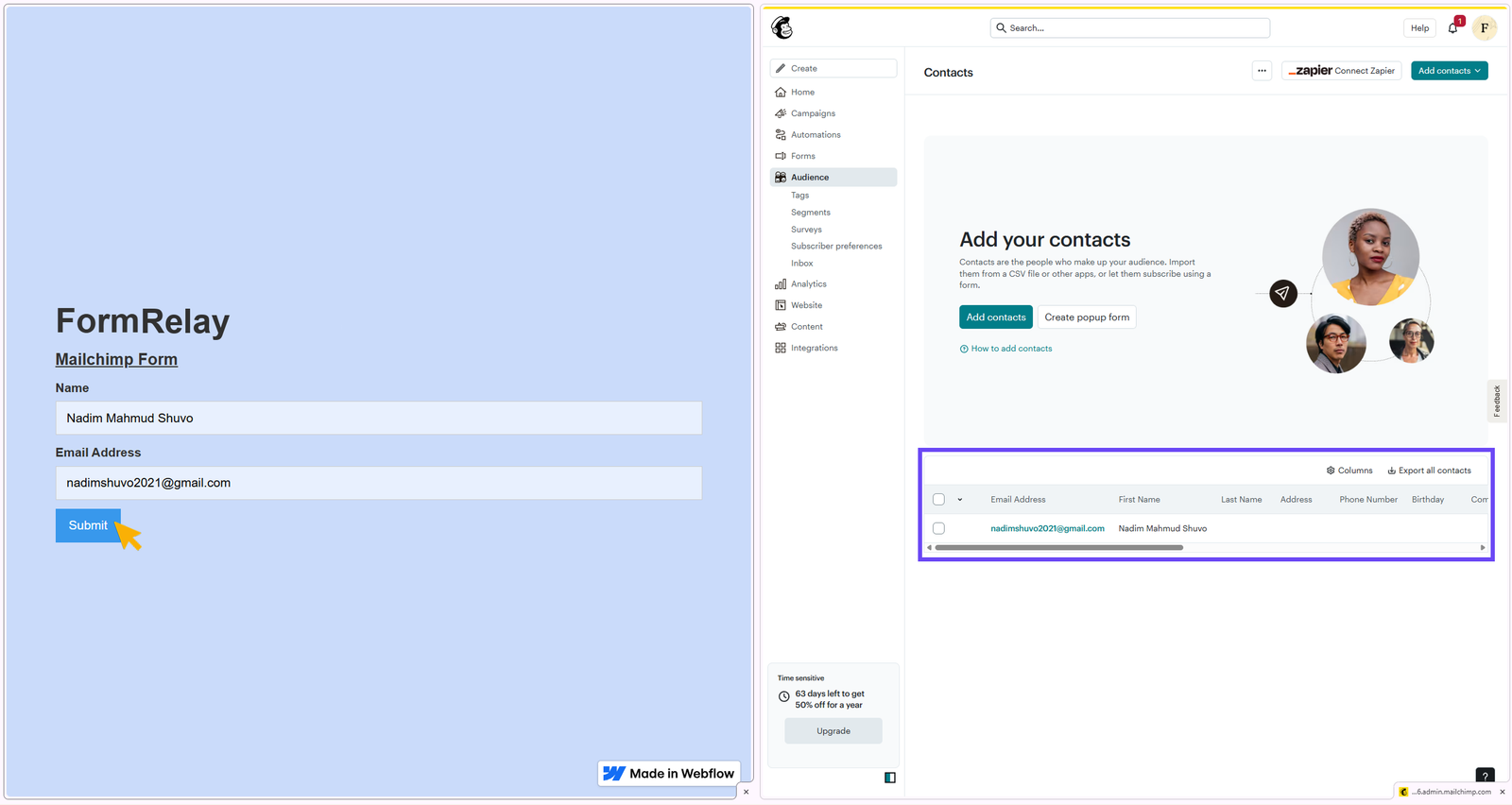Image resolution: width=1512 pixels, height=805 pixels.
Task: Click the Nadim Mahmud Shuvo first name cell
Action: pyautogui.click(x=1162, y=528)
